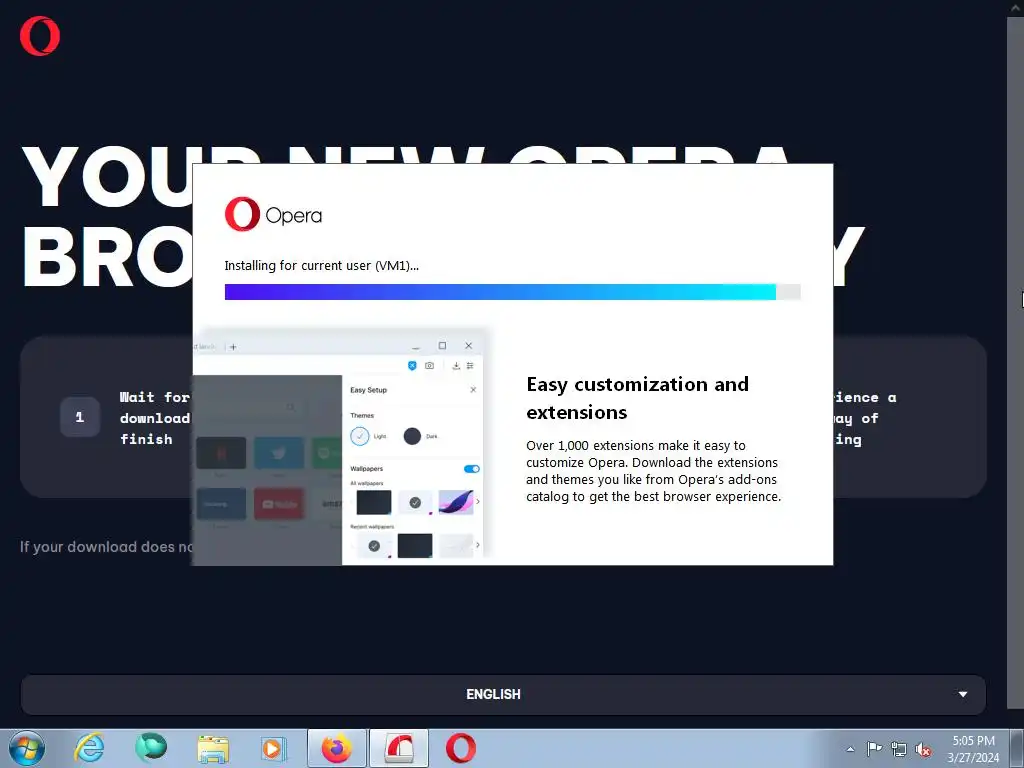The width and height of the screenshot is (1024, 768).
Task: Click 'Installing for current user (VM1)...' text
Action: (321, 265)
